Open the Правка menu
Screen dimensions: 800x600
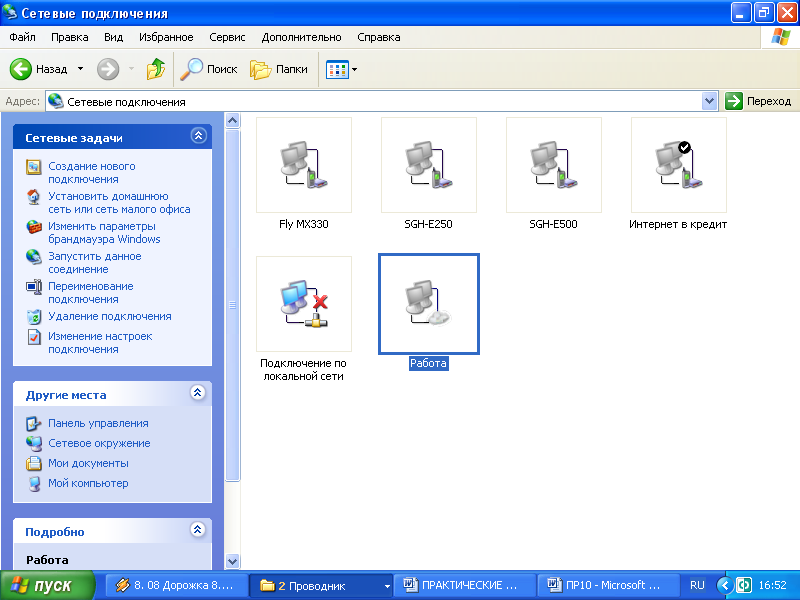pos(69,37)
